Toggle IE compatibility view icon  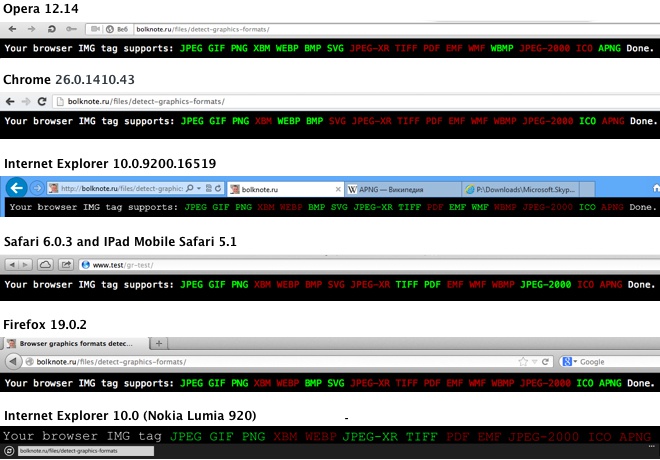209,188
